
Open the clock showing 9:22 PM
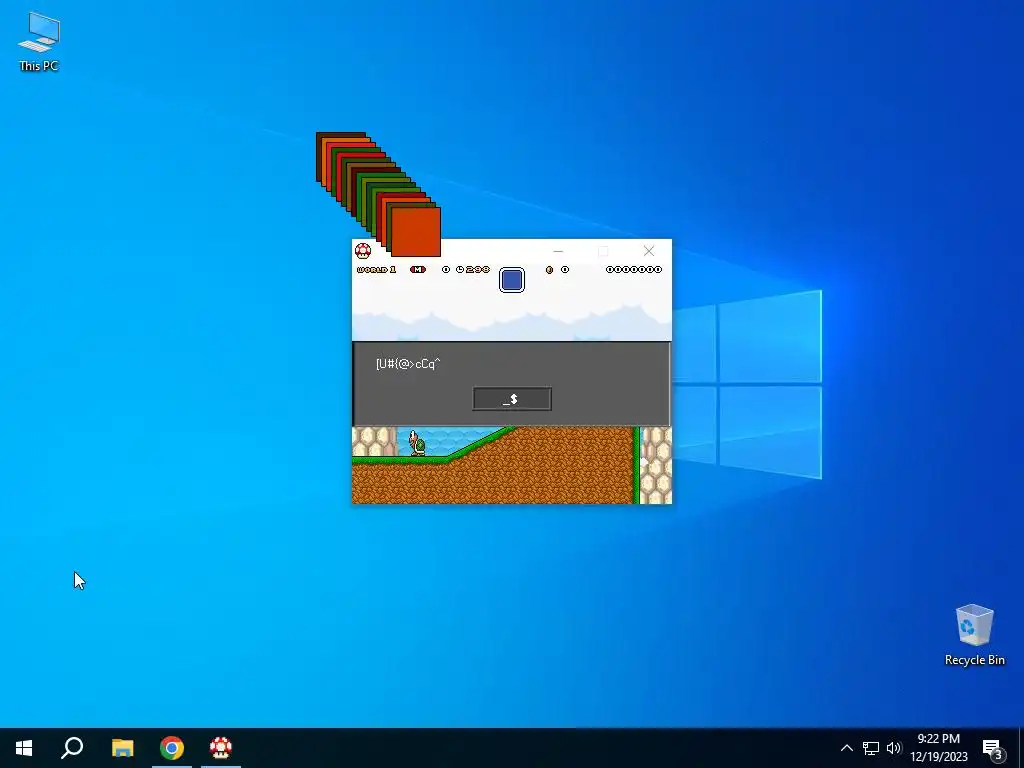pyautogui.click(x=939, y=748)
